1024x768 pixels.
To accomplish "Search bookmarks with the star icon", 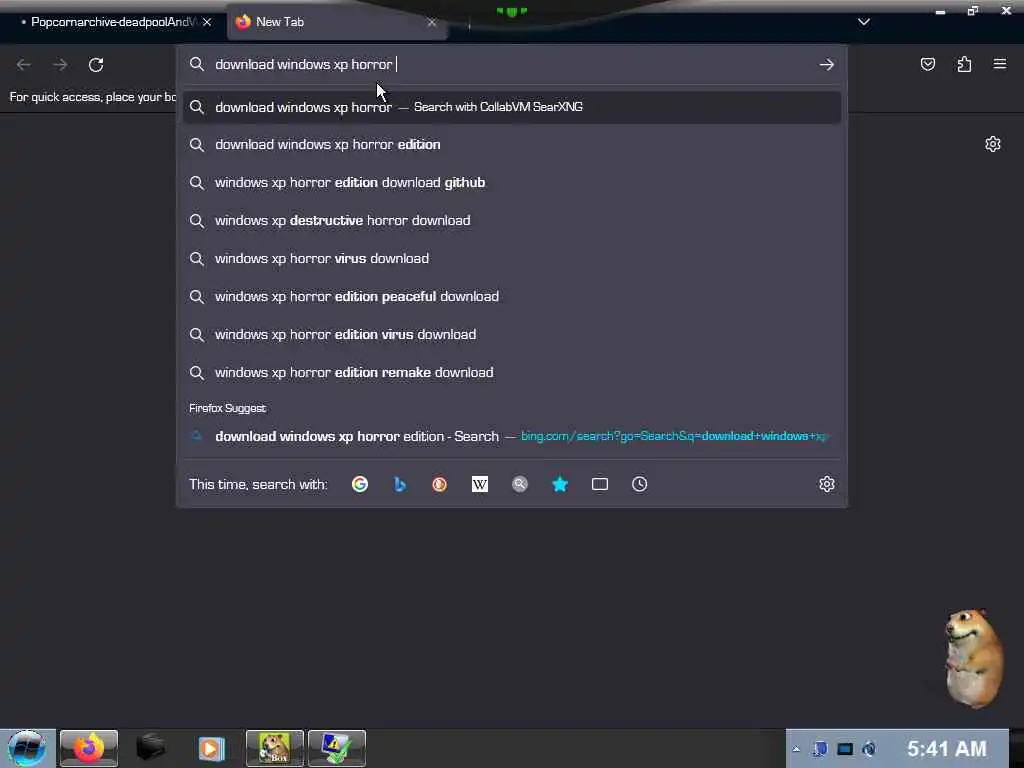I will [x=560, y=484].
